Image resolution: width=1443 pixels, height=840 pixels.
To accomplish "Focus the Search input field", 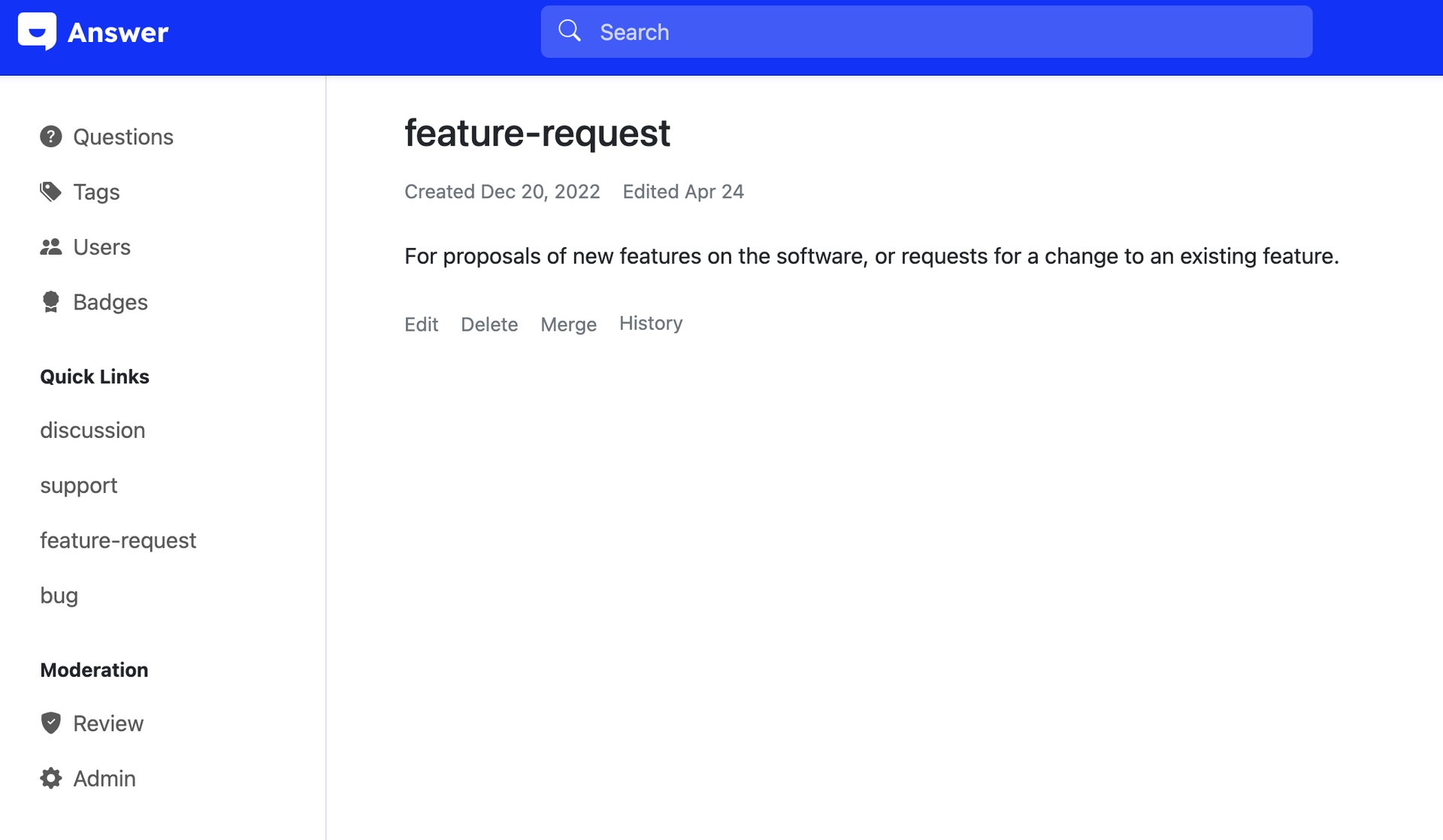I will 926,32.
